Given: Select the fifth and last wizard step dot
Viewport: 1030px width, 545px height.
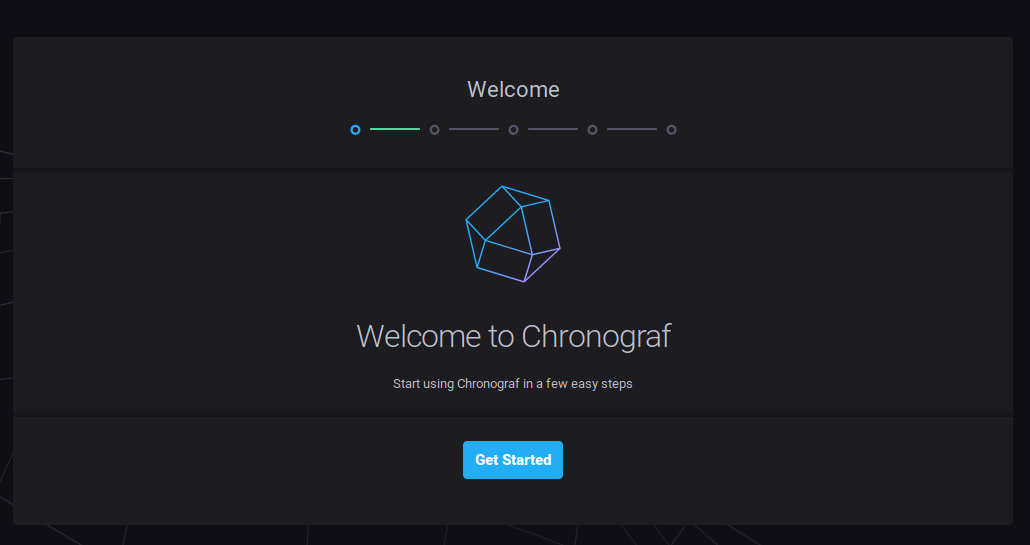Looking at the screenshot, I should tap(671, 130).
